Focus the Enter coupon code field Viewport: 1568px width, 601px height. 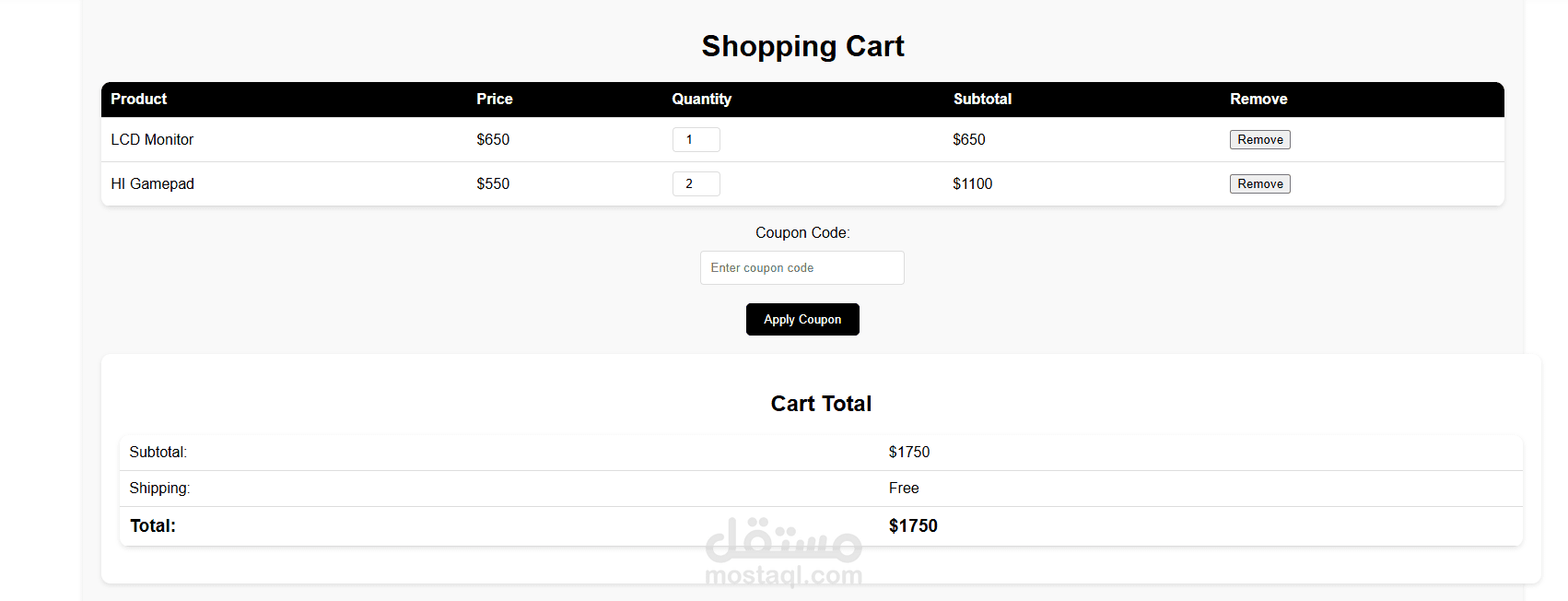point(802,268)
